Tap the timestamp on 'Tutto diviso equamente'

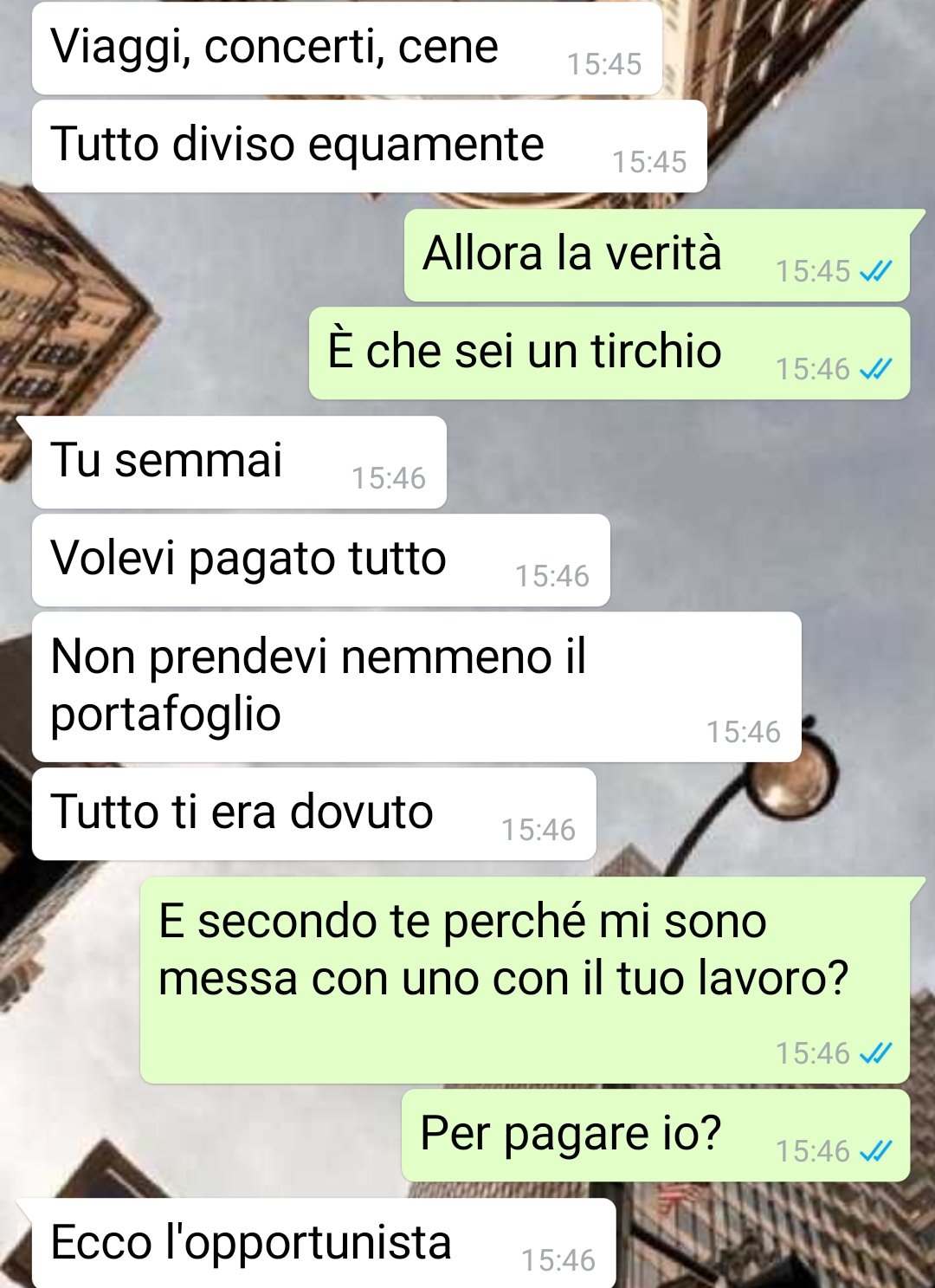point(649,162)
